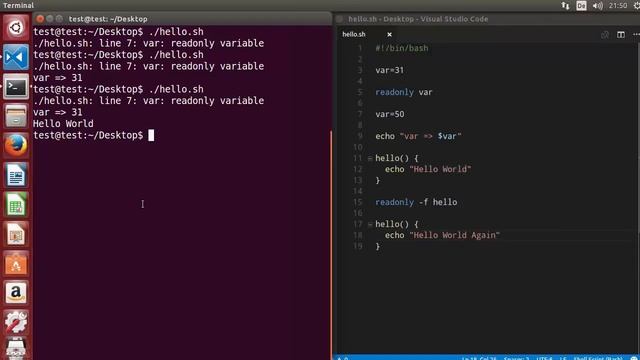Click code line 'readonly var'
This screenshot has height=360, width=640.
[404, 92]
